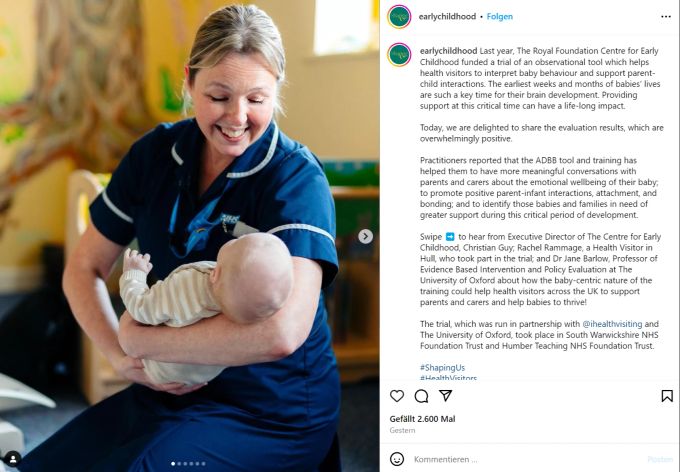Open the emoji picker smiley icon
Screen dimensions: 680x472
[x=397, y=459]
